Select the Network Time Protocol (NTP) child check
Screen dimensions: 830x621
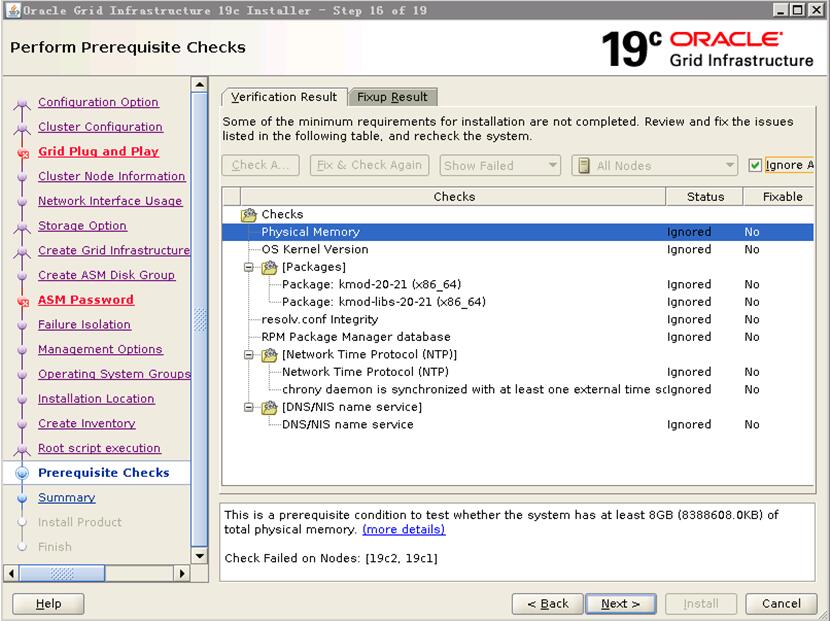518,372
